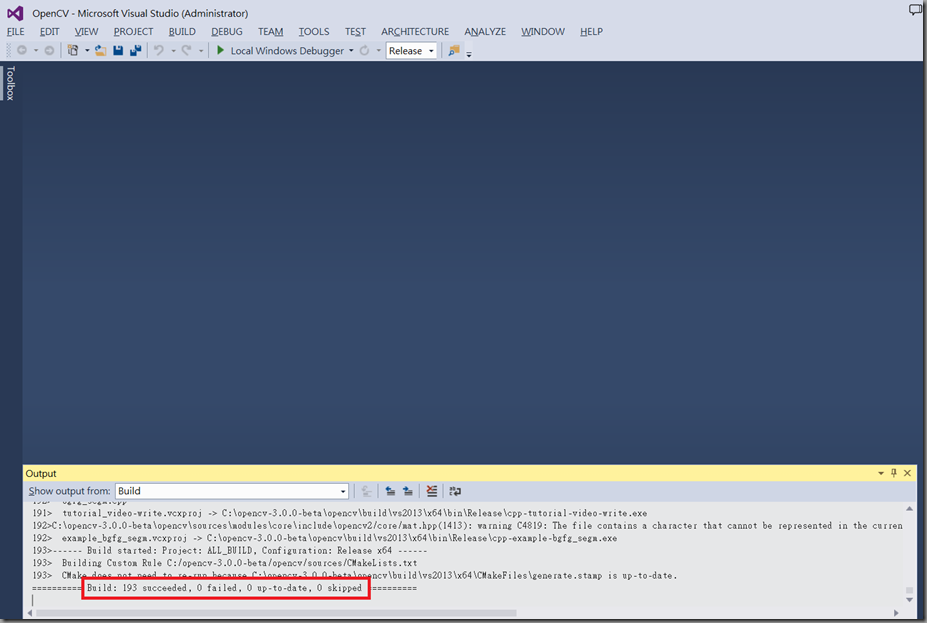Screen dimensions: 927x623
Task: Click the 'Building Custom Rule' output line
Action: 225,563
